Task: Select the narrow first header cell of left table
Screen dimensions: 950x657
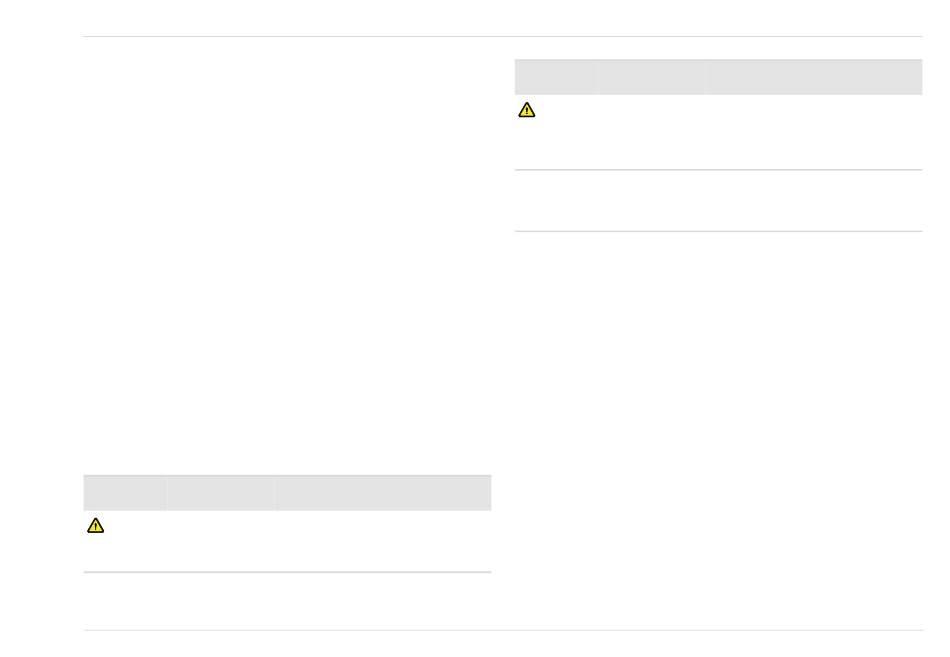Action: [x=125, y=493]
